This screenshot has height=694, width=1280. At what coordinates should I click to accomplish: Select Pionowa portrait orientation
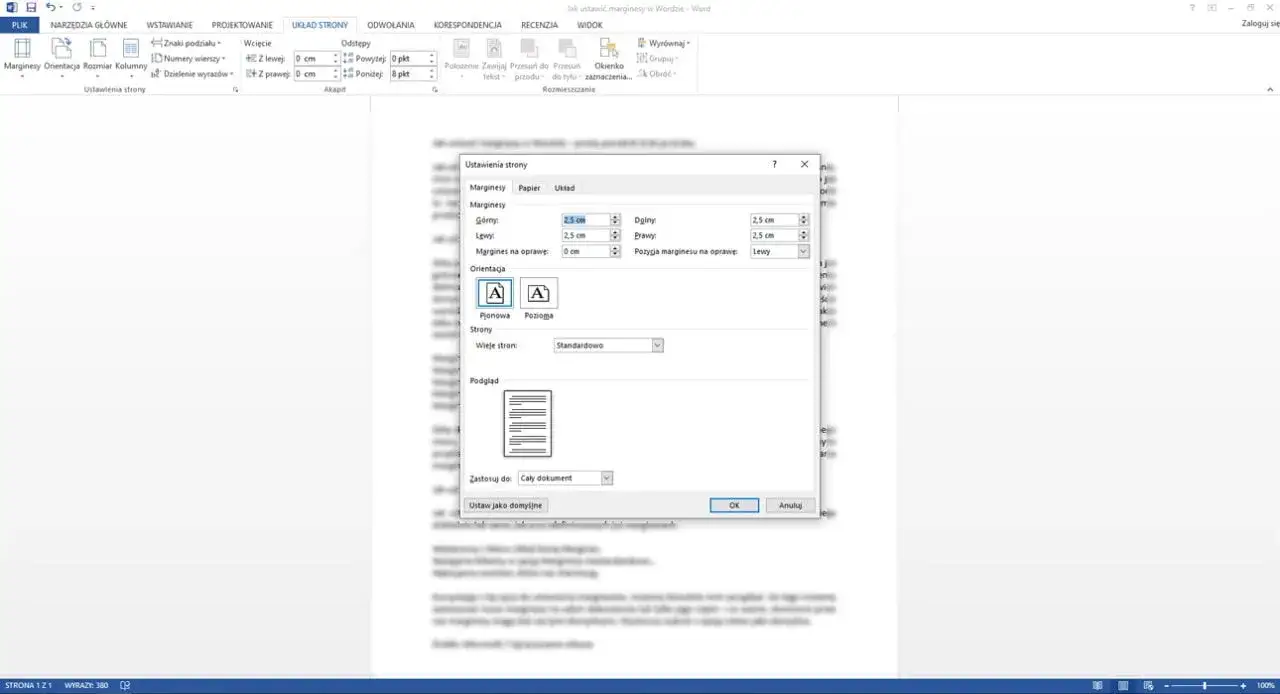pos(494,293)
